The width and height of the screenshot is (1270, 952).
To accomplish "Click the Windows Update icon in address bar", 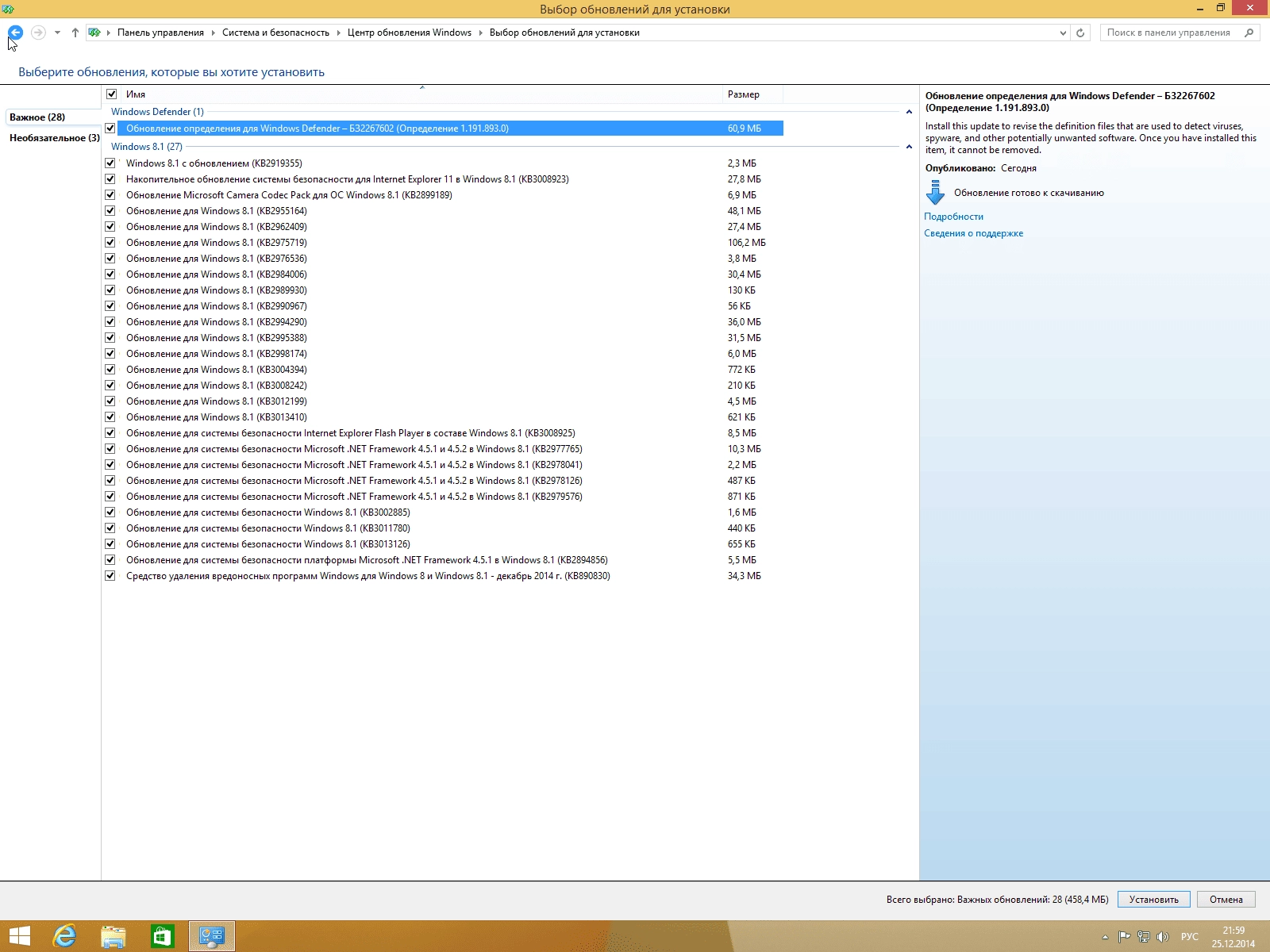I will pyautogui.click(x=94, y=33).
